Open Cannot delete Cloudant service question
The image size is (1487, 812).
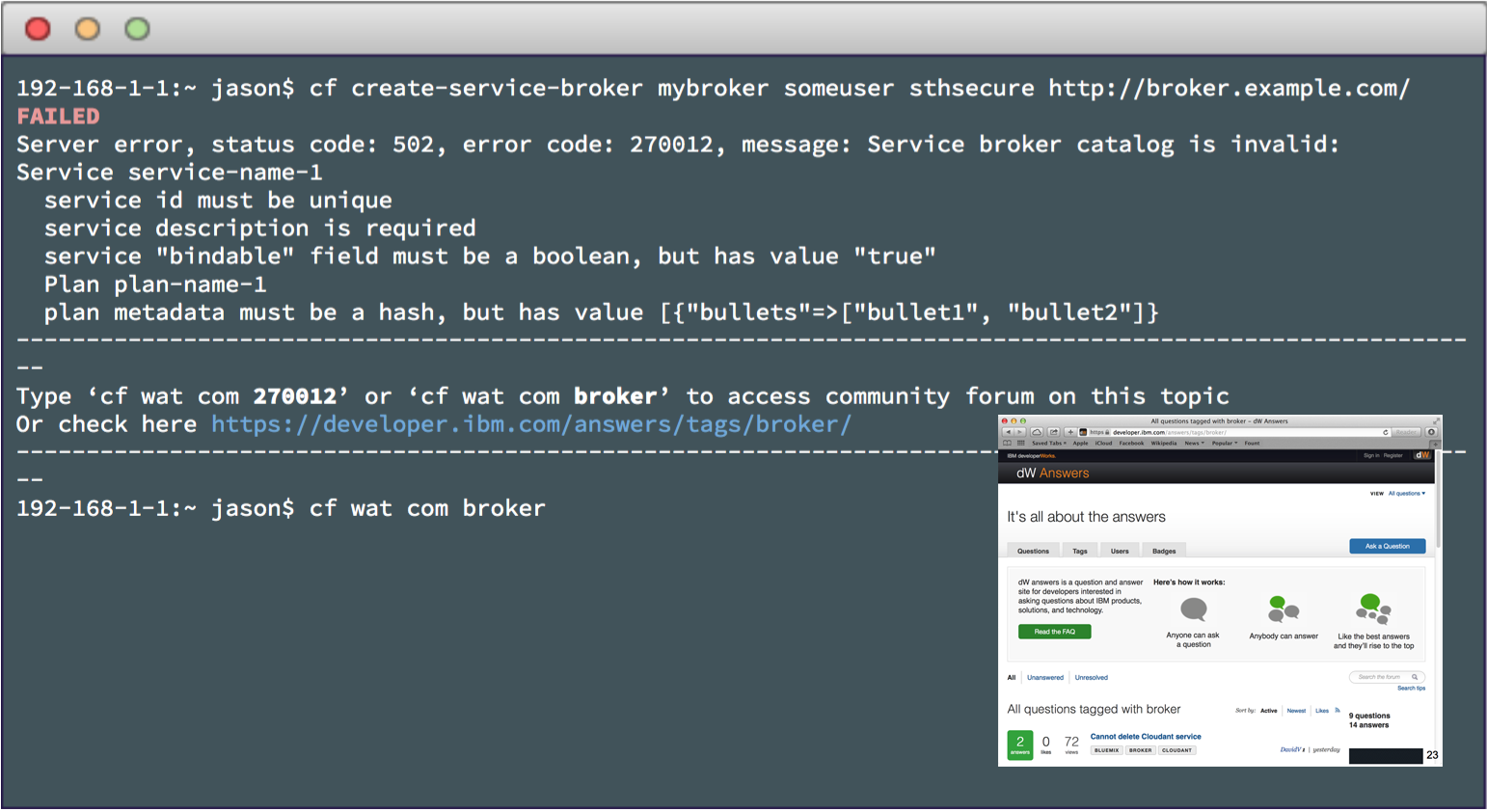tap(1146, 737)
